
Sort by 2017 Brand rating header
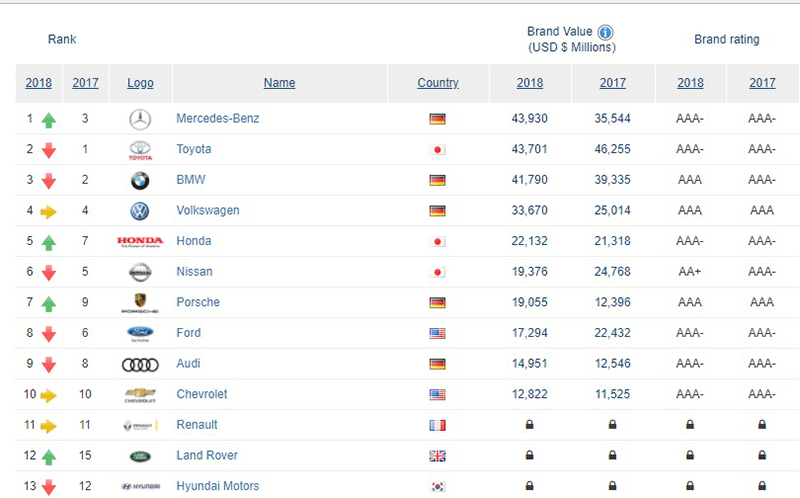[x=762, y=83]
